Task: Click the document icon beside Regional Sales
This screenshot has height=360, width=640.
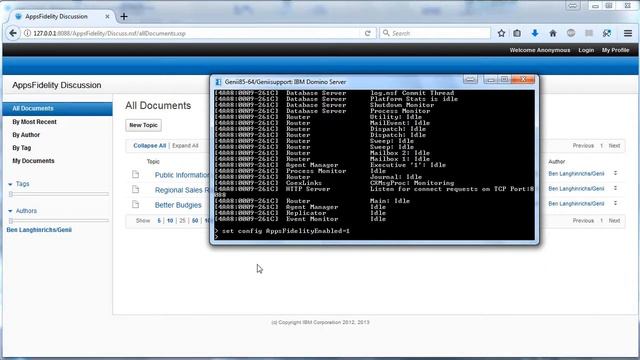Action: tap(136, 189)
